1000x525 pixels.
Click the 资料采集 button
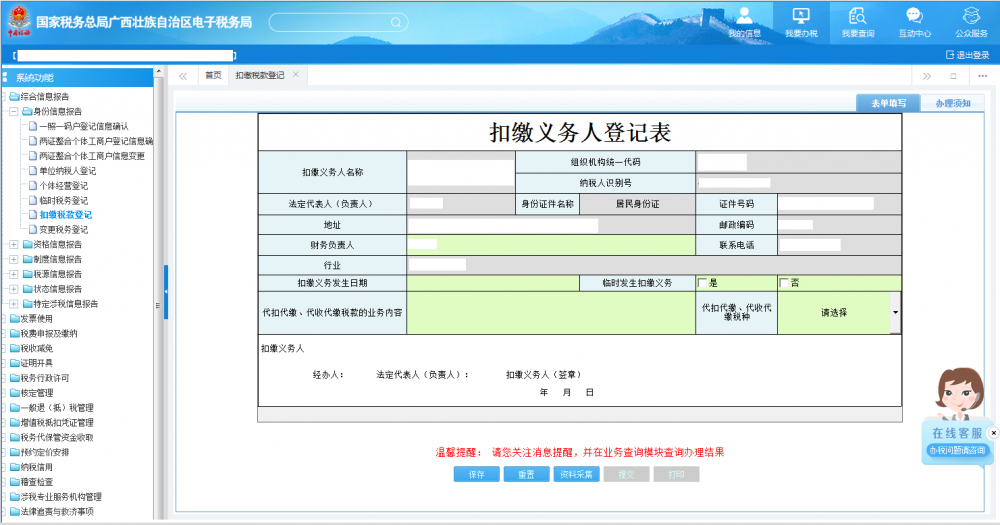coord(575,475)
